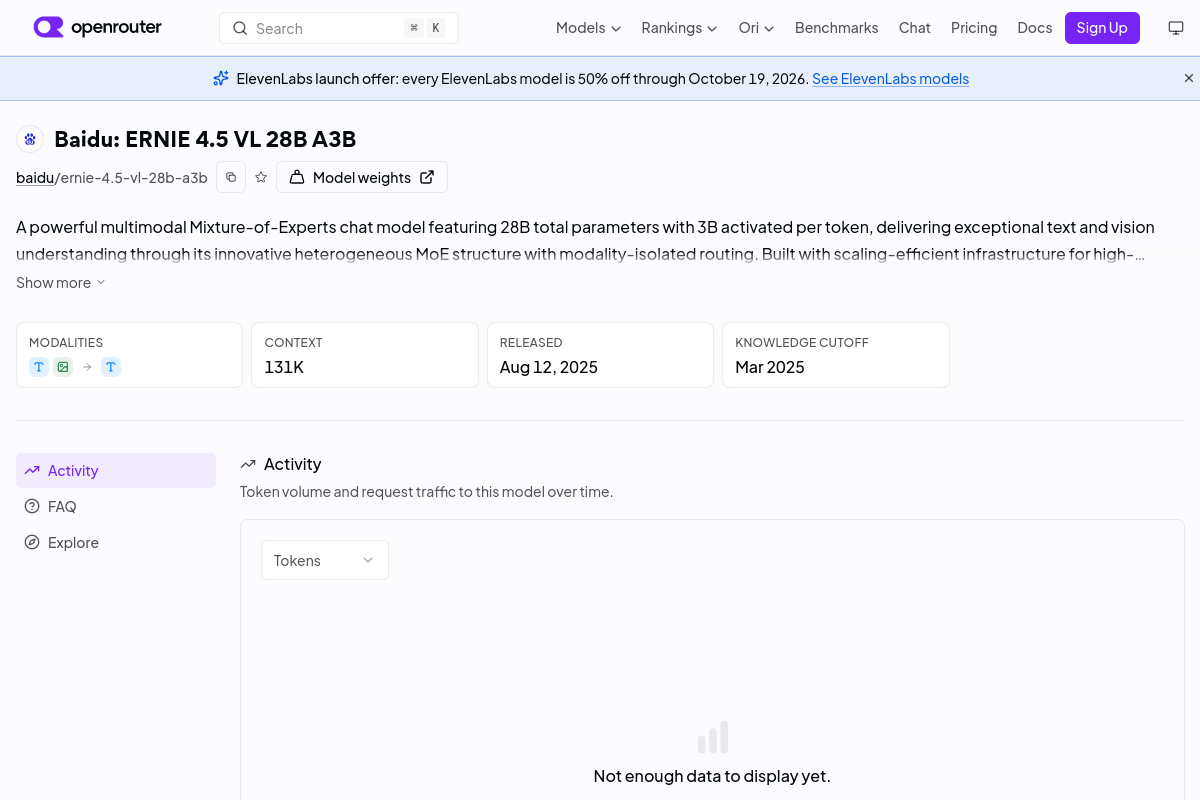1200x800 pixels.
Task: Dismiss the ElevenLabs banner
Action: pos(1189,78)
